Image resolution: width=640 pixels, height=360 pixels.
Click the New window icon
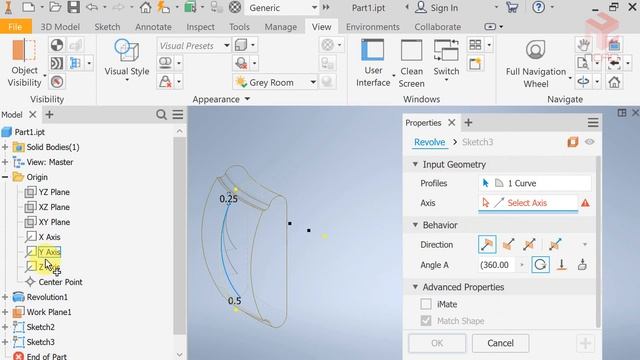point(475,63)
